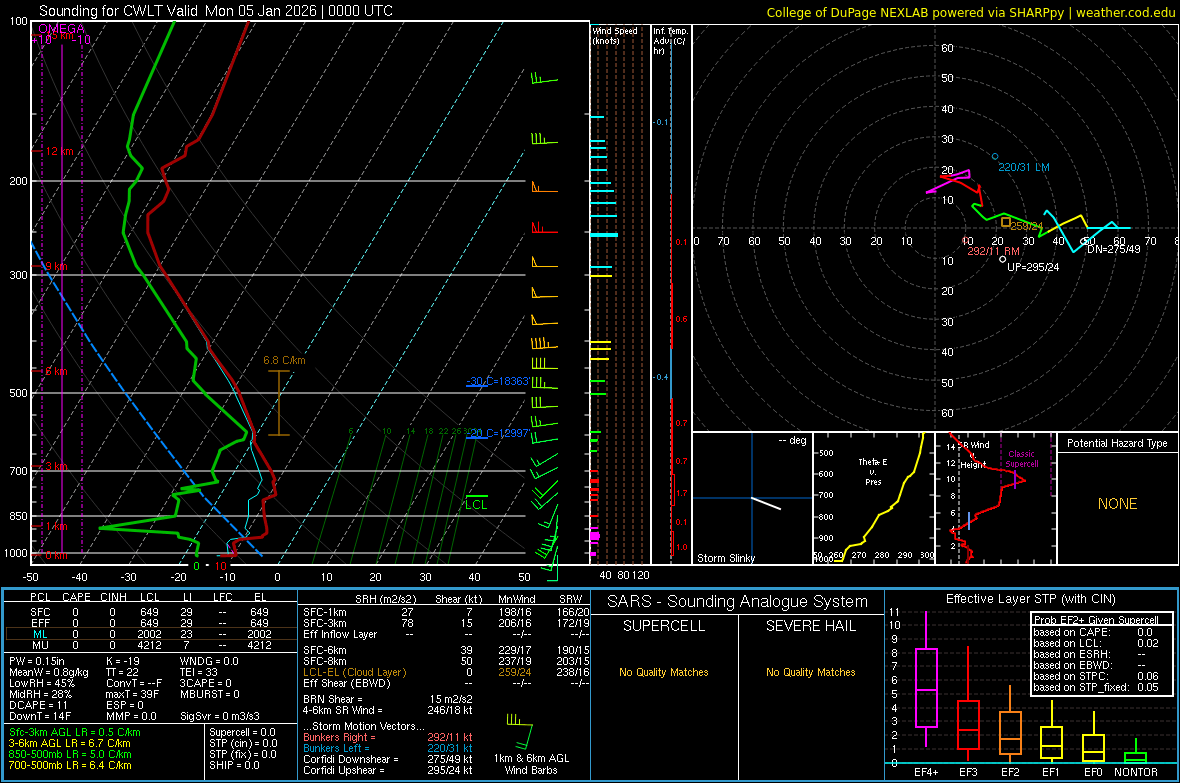Click the Bunkers left circle marker labeled 220/31 LM
This screenshot has height=783, width=1180.
(x=995, y=157)
